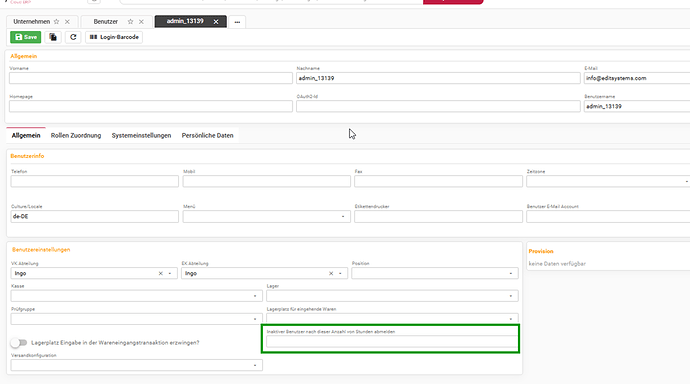Close the Unternehmen tab
Viewport: 690px width, 384px height.
coord(67,22)
